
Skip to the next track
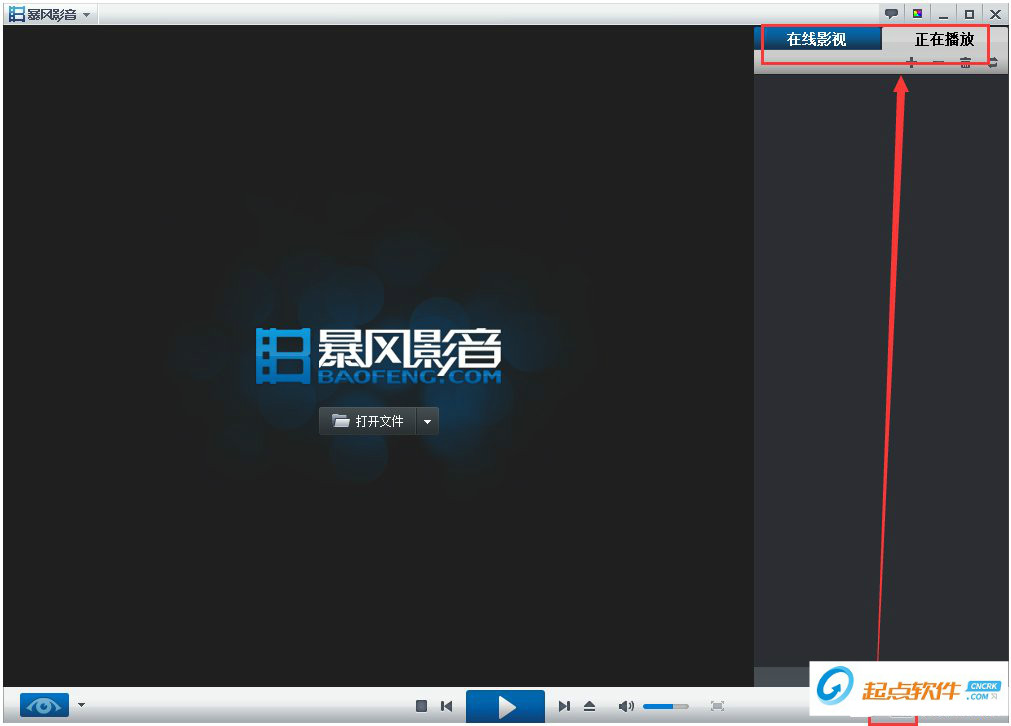click(x=564, y=706)
